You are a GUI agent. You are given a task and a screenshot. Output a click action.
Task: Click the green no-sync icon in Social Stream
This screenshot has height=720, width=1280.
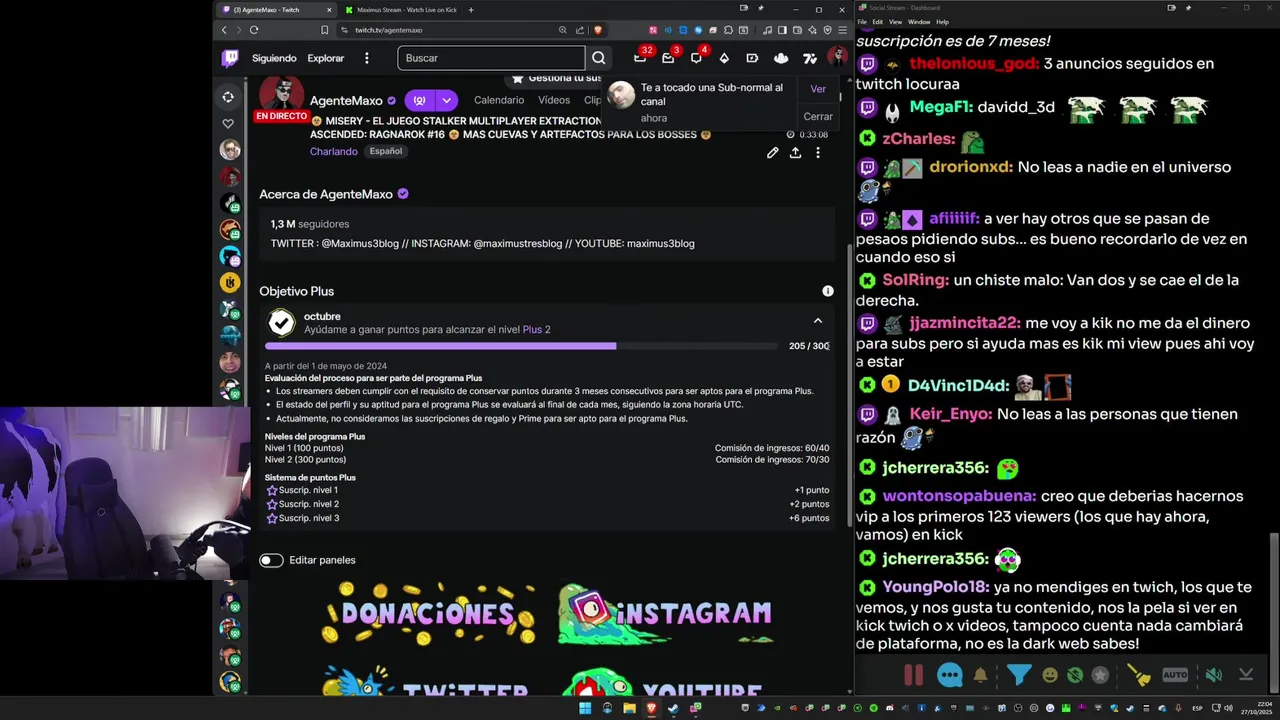point(1075,675)
